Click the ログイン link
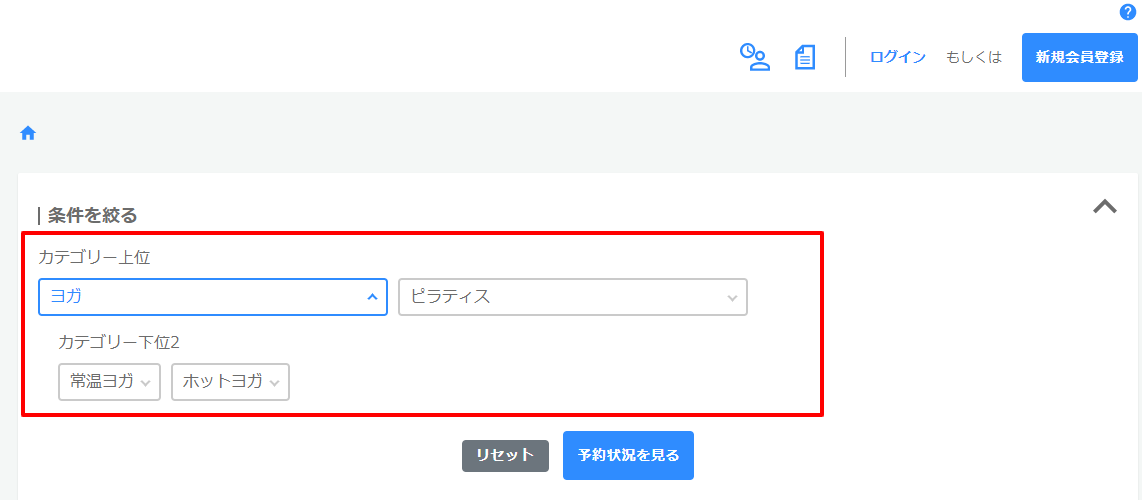The image size is (1142, 500). [x=897, y=57]
